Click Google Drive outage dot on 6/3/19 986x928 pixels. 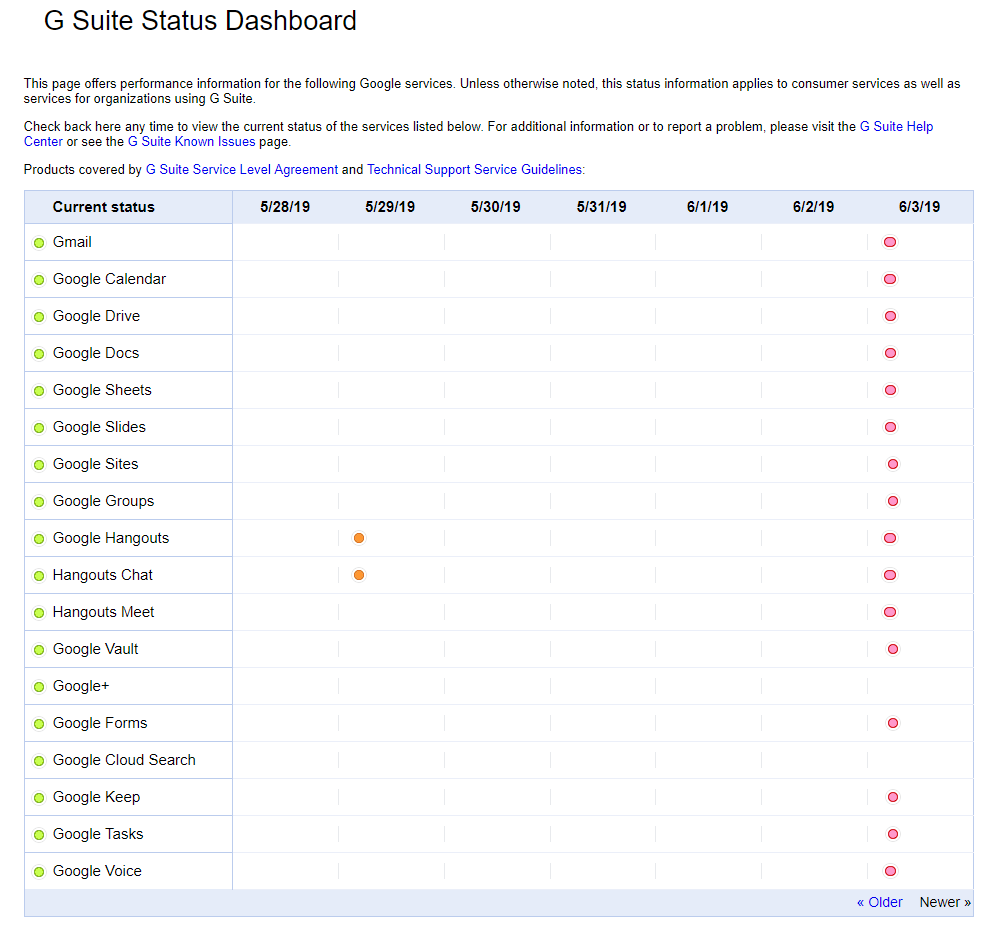890,316
